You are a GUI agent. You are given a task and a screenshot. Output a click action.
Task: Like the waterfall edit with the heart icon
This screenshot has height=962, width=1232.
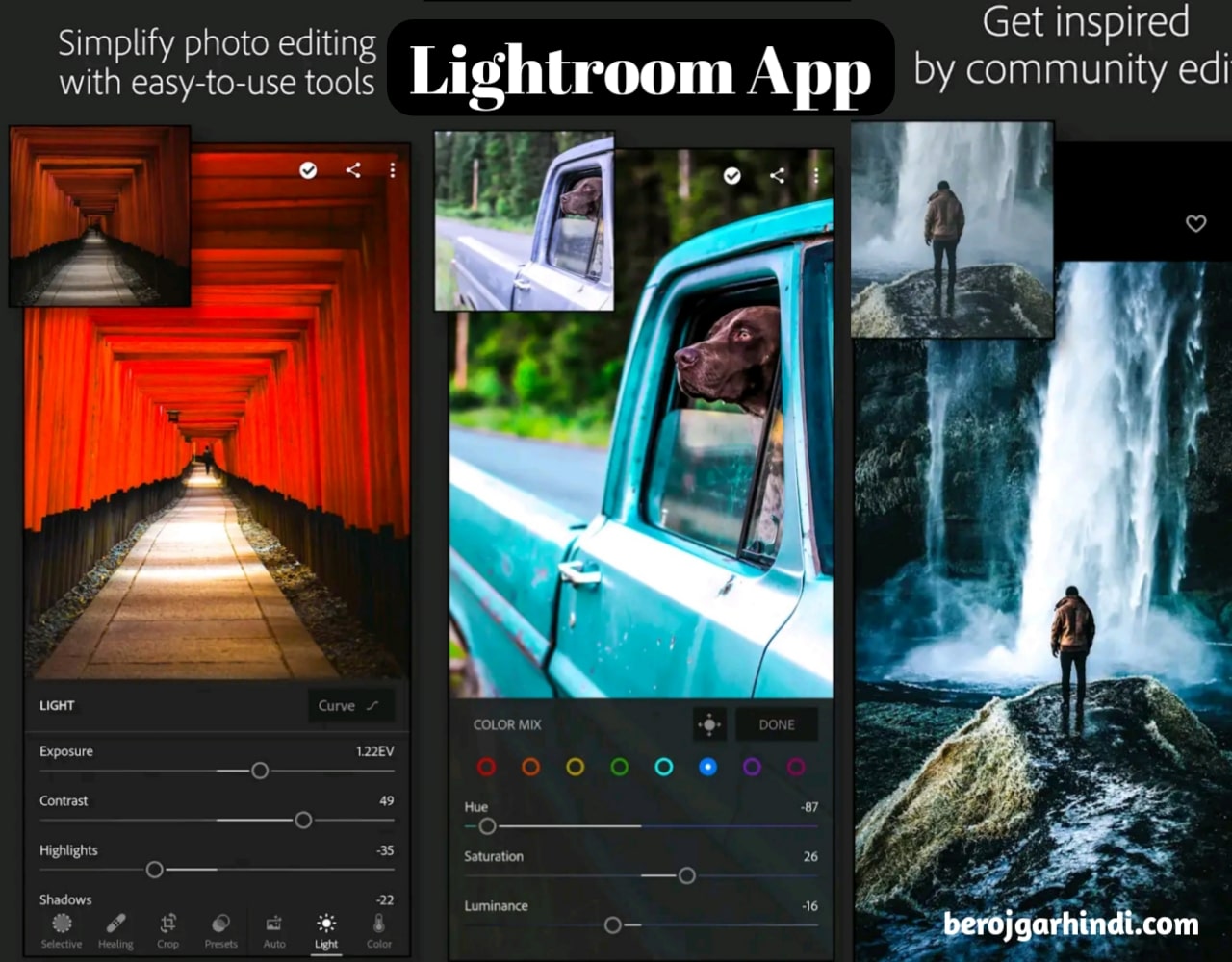point(1195,224)
